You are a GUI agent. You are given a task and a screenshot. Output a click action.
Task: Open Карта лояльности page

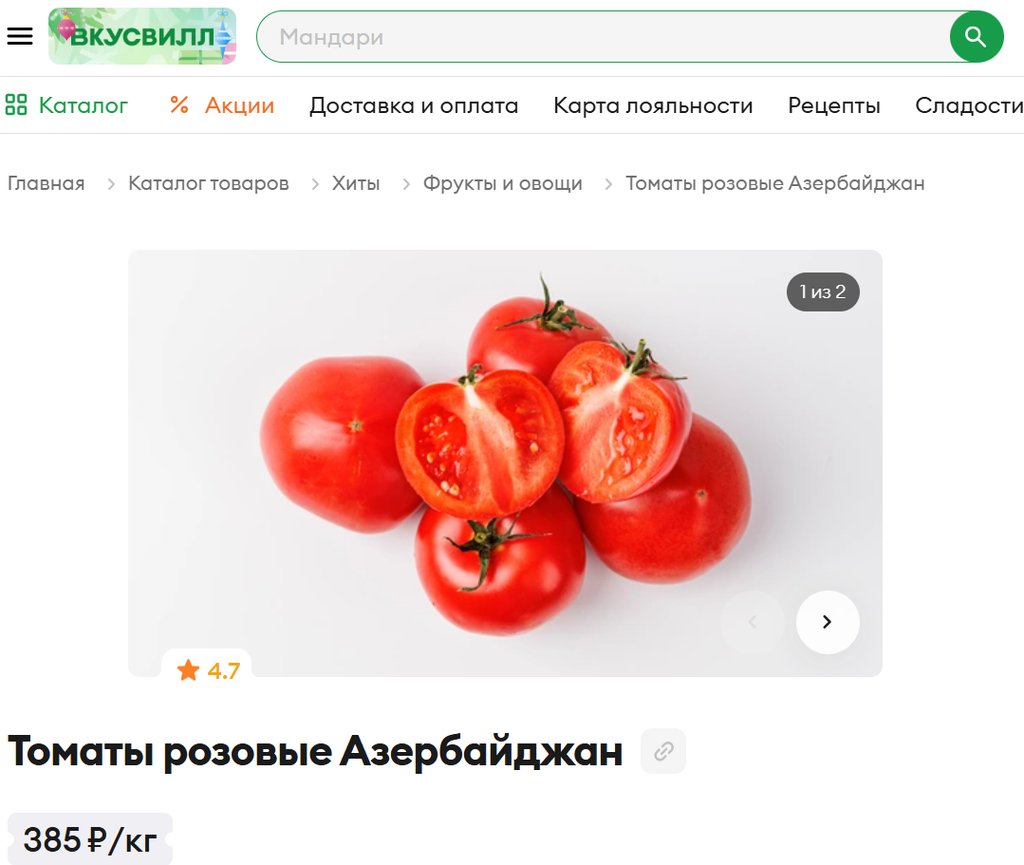(653, 105)
